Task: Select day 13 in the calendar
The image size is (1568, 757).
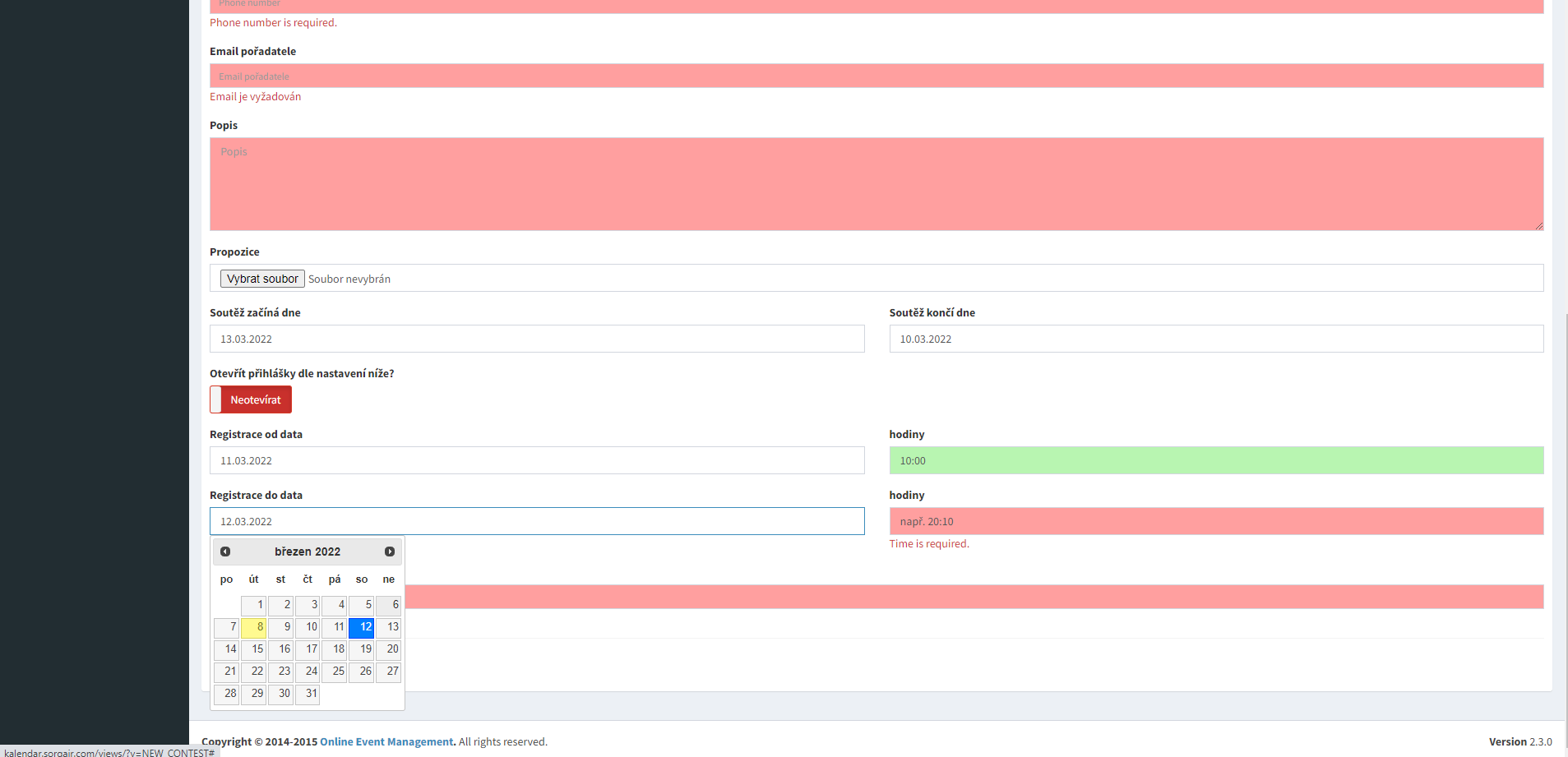Action: point(389,628)
